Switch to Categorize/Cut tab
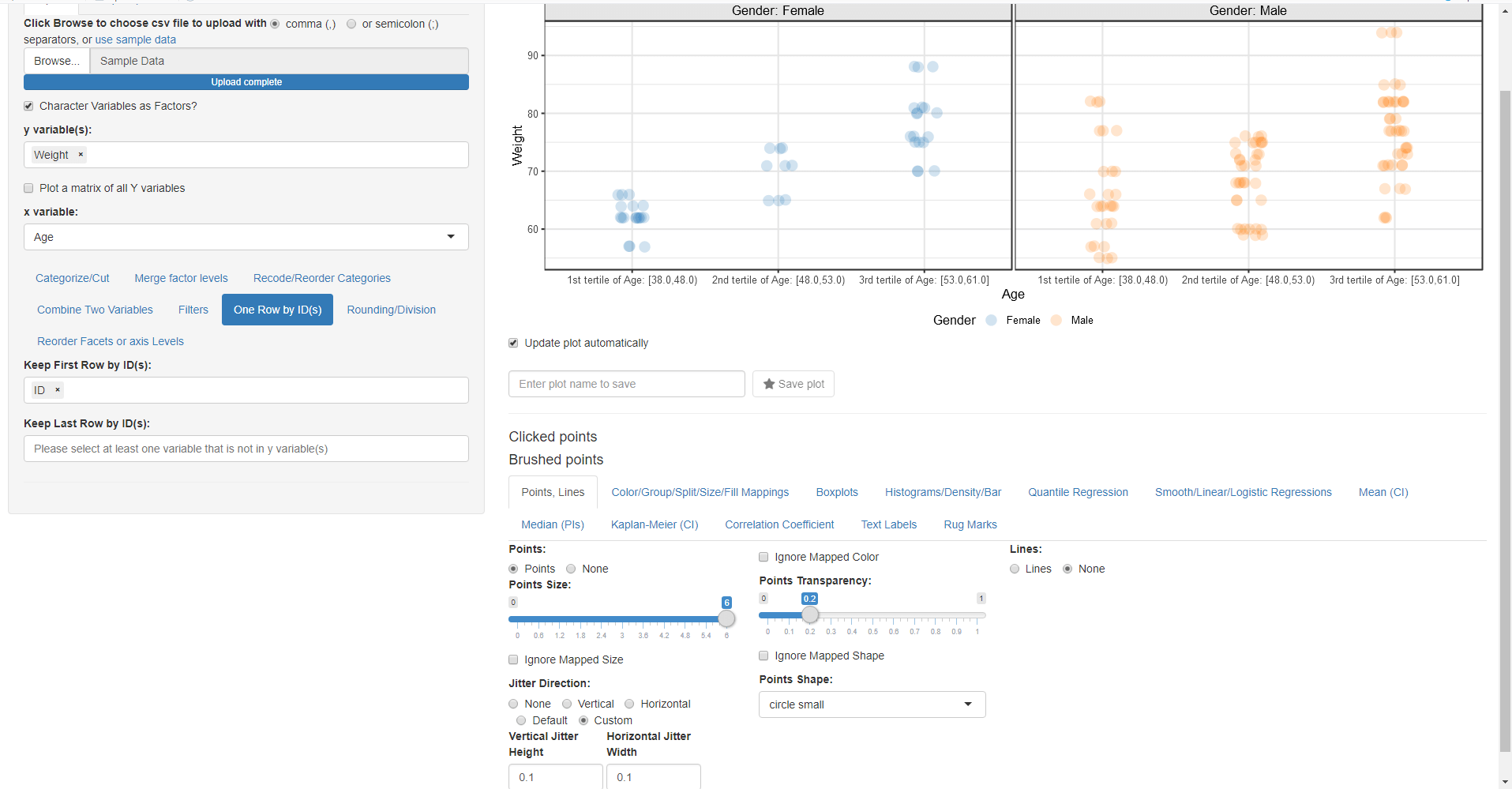Viewport: 1512px width, 789px height. tap(73, 278)
